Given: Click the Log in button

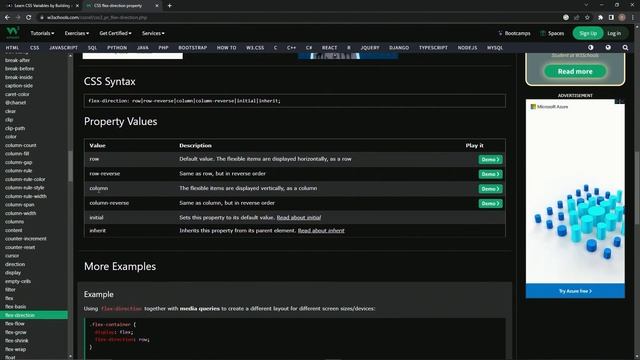Looking at the screenshot, I should point(614,33).
